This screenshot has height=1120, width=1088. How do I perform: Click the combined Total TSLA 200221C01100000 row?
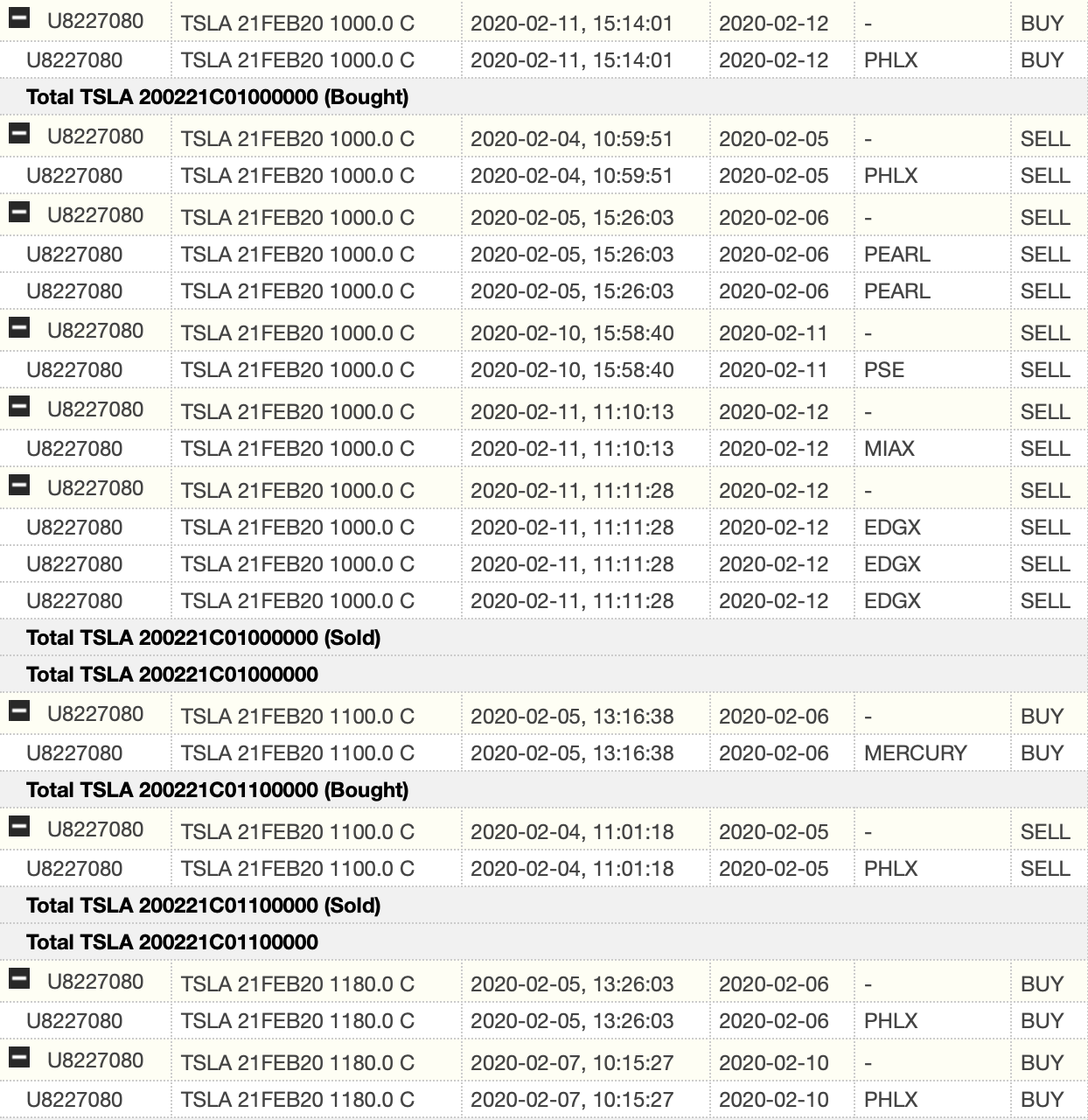[x=171, y=942]
